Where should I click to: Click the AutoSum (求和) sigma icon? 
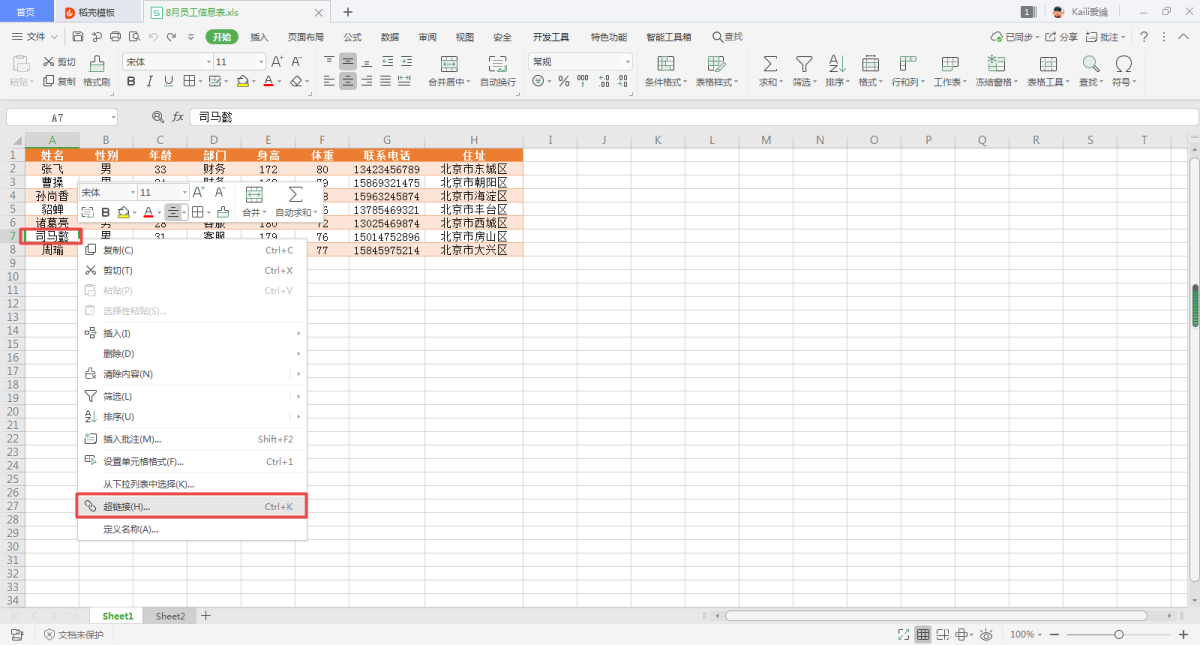click(770, 64)
